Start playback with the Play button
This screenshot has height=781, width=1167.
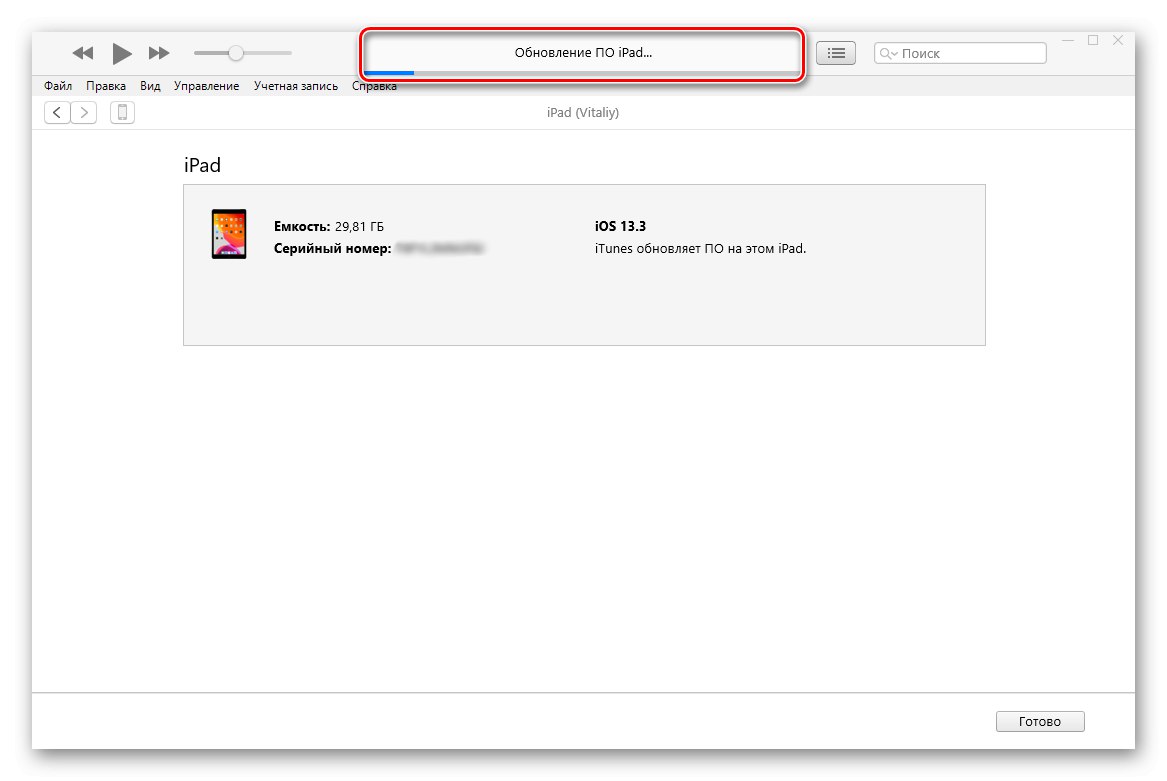click(x=122, y=53)
